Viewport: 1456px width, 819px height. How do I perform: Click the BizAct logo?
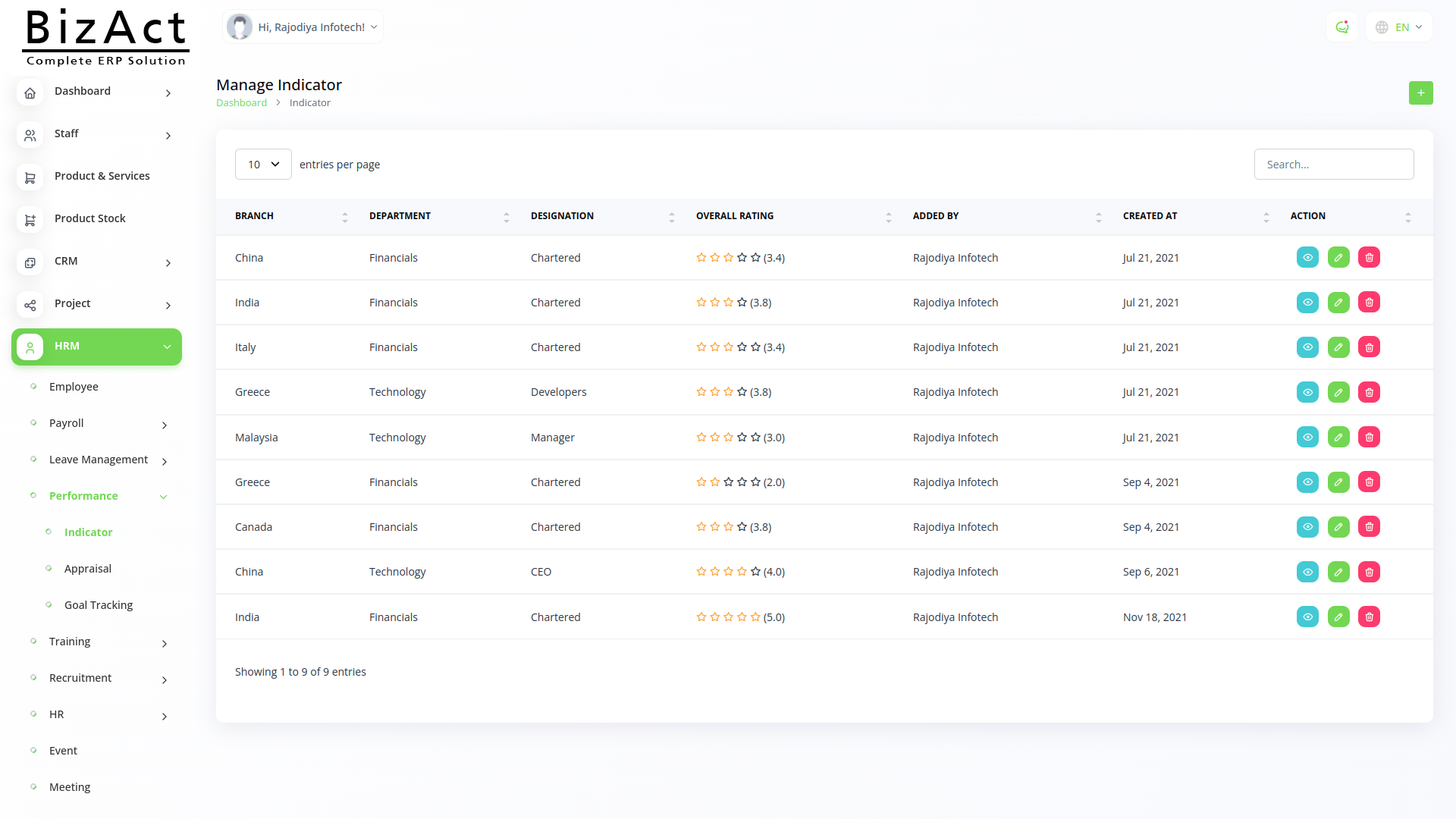click(105, 37)
